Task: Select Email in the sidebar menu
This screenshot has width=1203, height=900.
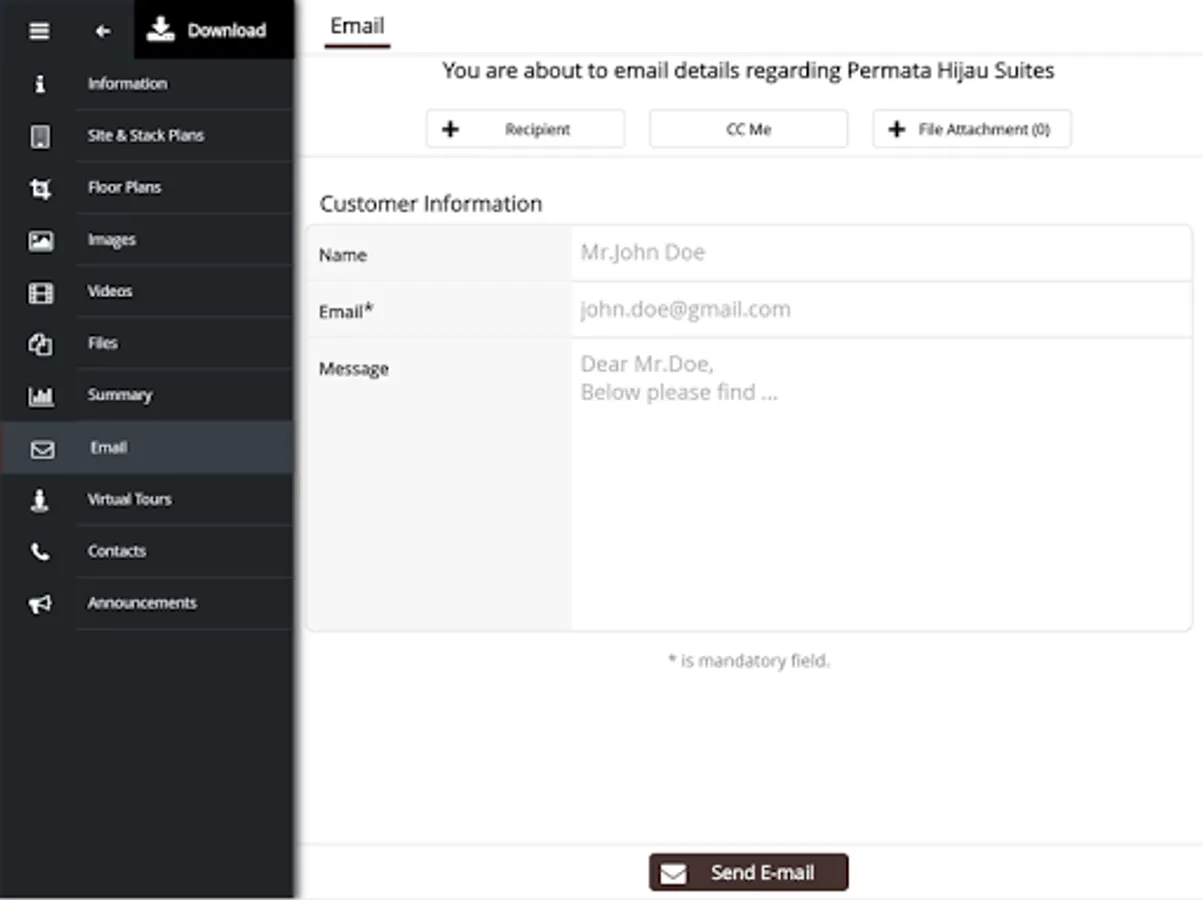Action: [x=108, y=448]
